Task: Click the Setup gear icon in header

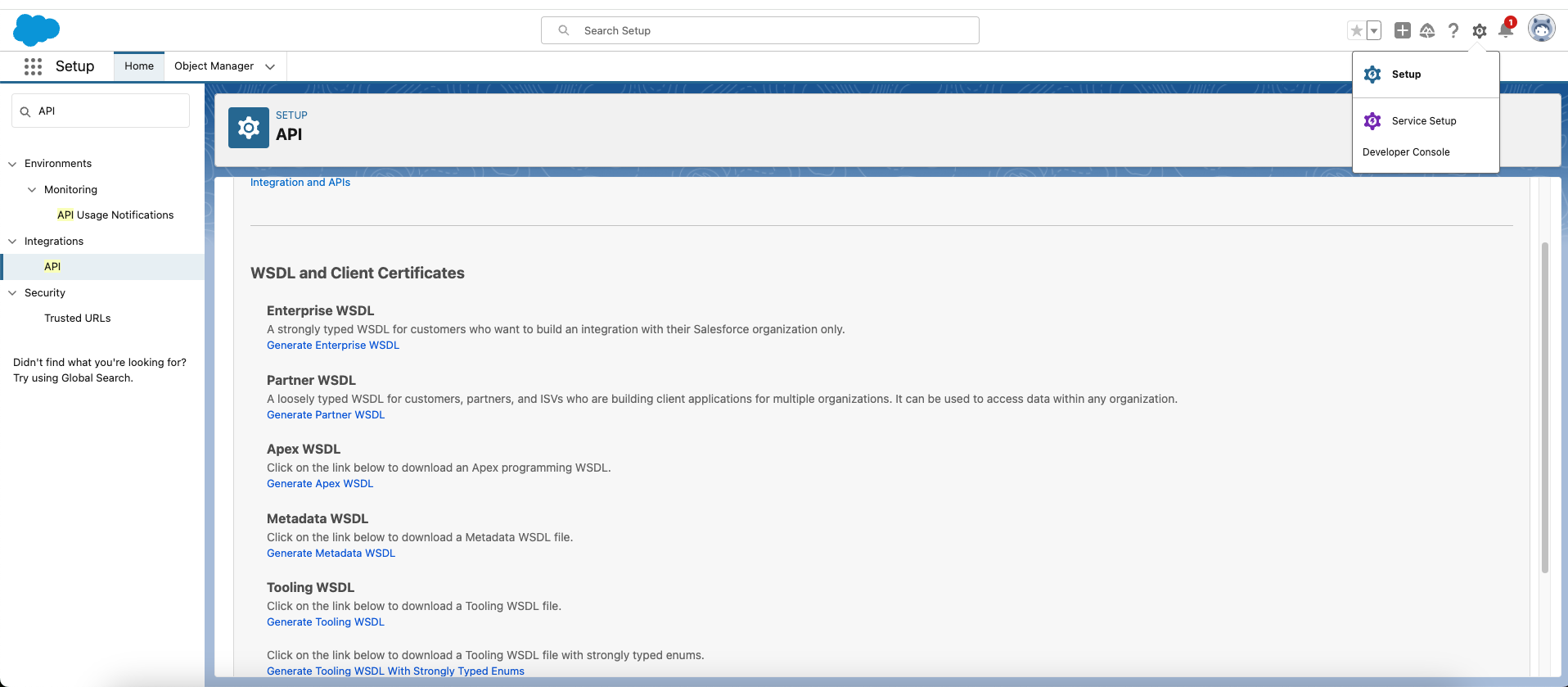Action: coord(1480,31)
